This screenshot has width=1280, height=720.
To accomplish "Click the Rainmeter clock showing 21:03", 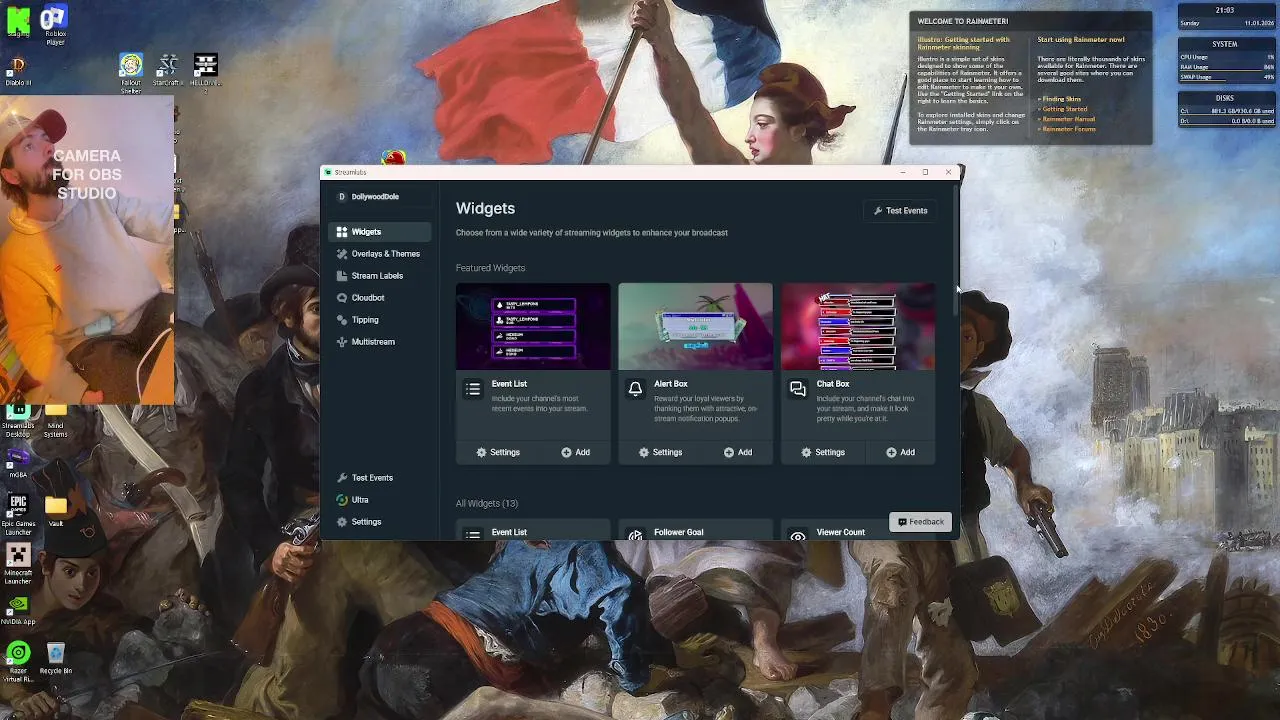I will (x=1225, y=10).
